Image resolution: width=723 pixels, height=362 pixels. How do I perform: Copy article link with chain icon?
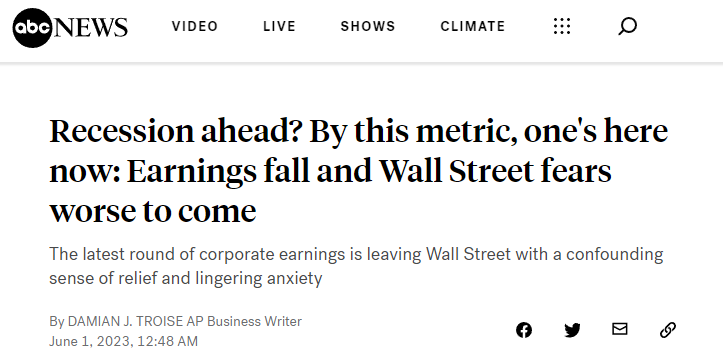tap(668, 330)
